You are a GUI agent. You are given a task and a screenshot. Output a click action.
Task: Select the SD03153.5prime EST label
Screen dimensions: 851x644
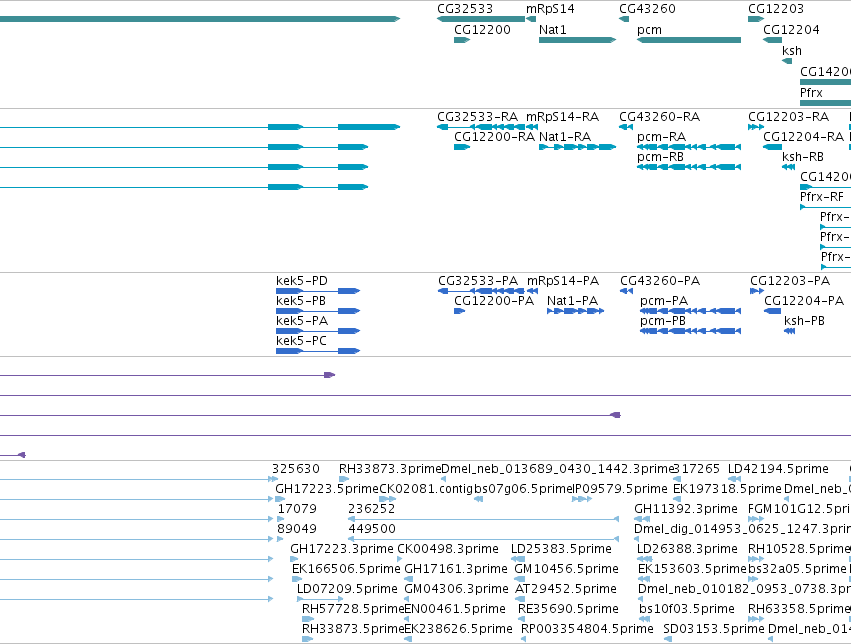(x=714, y=629)
